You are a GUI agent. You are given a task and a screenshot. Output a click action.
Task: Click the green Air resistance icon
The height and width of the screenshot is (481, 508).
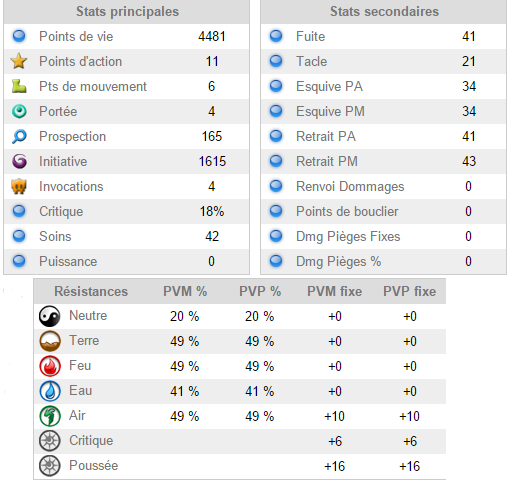tap(50, 416)
